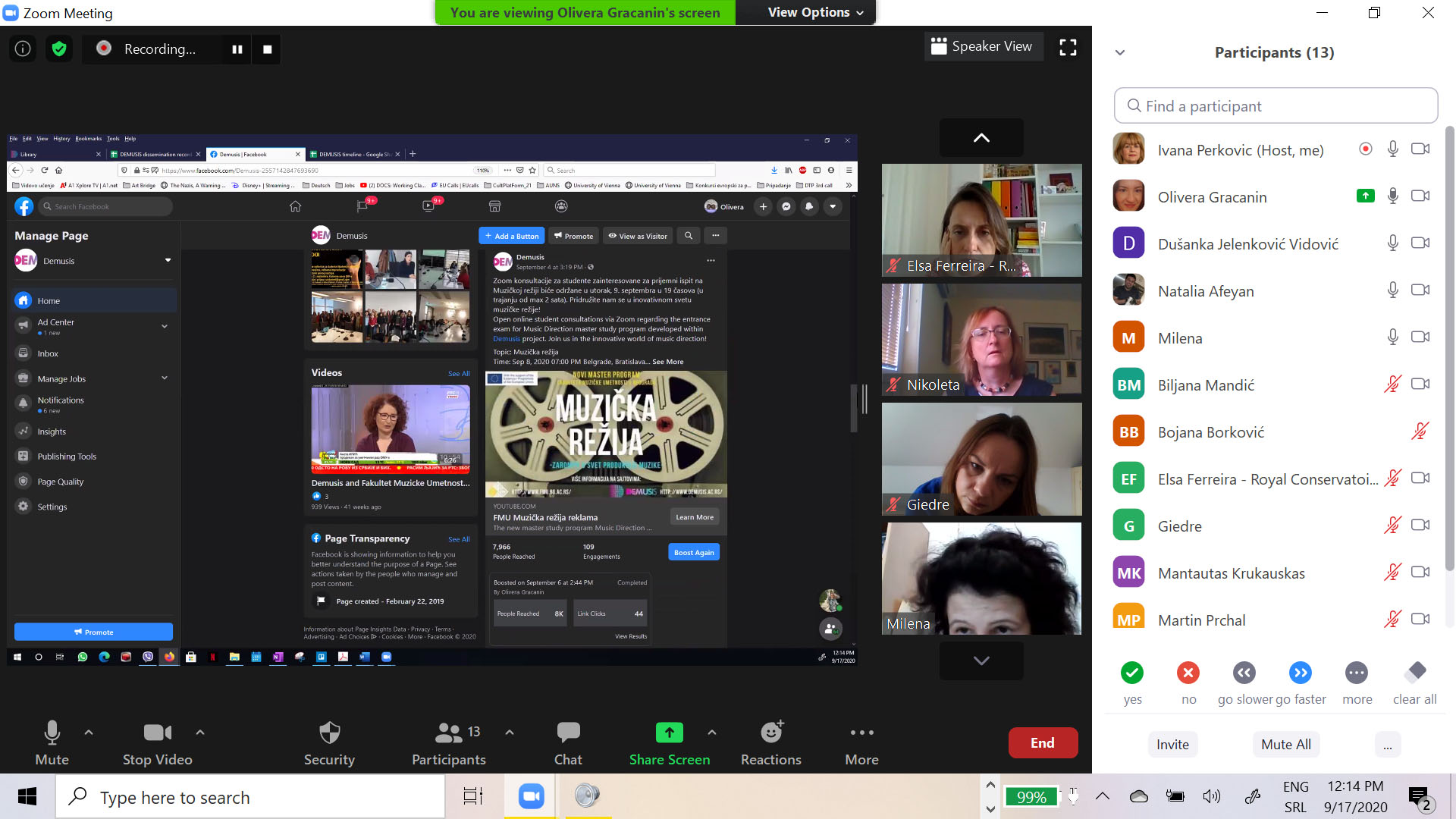Toggle Natalia Afeyan's video icon

(1420, 290)
